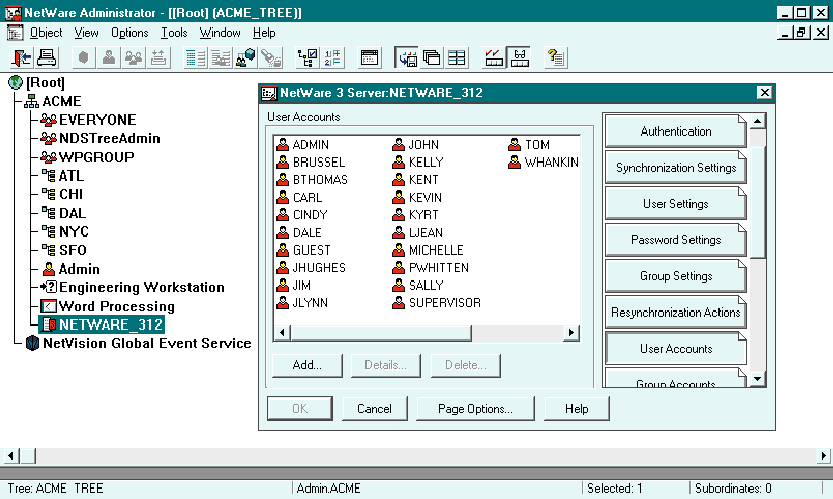Click the Set Context tree toolbar icon

point(308,57)
